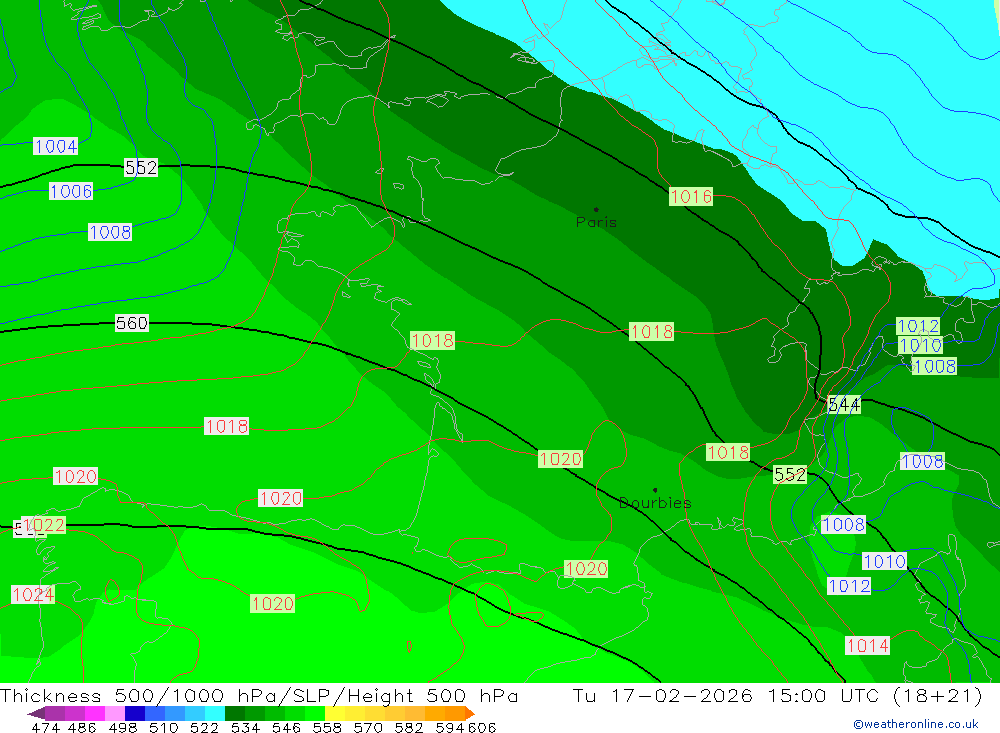Click the 1016 pressure label
1000x733 pixels.
tap(691, 196)
